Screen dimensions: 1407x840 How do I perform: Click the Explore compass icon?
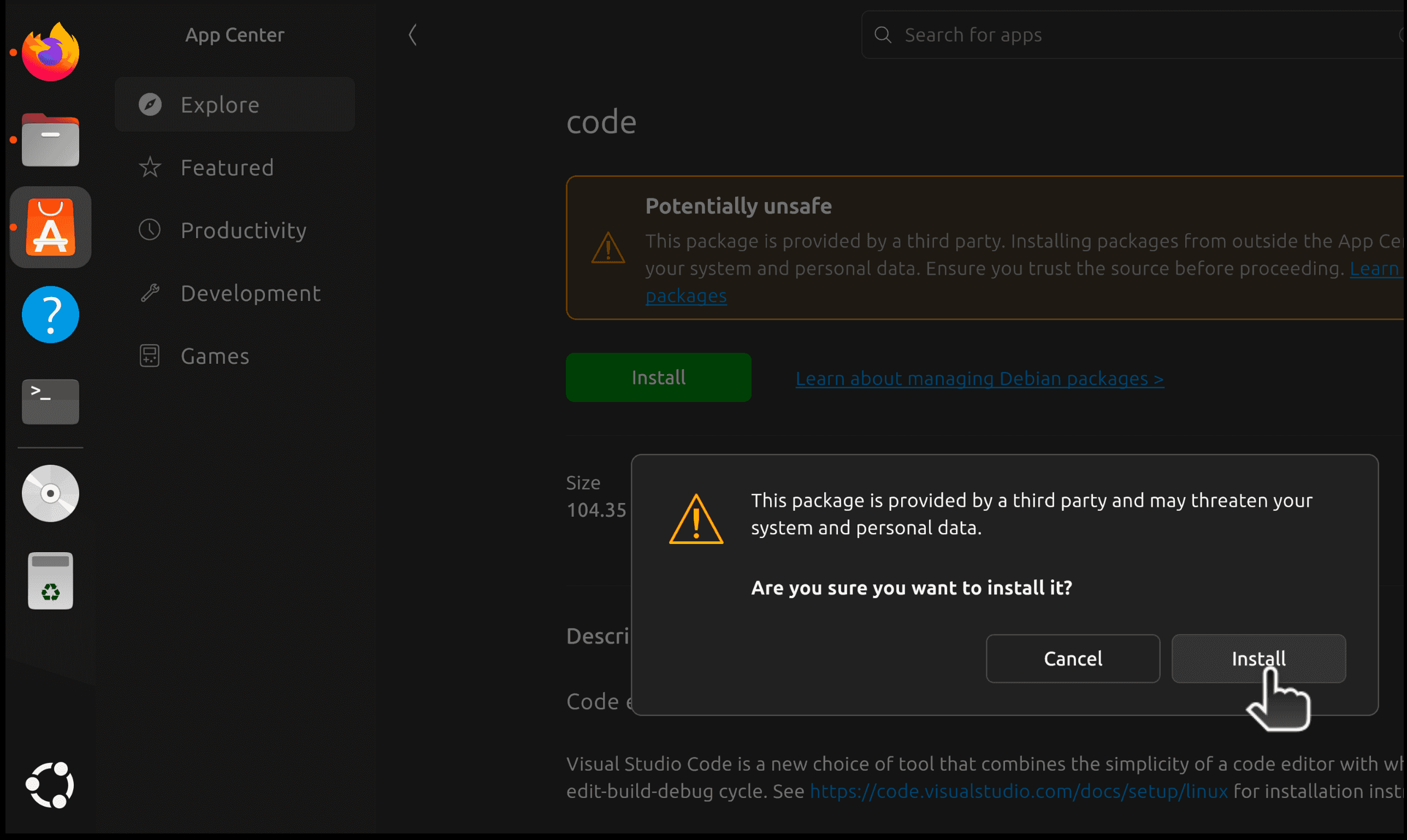(x=150, y=105)
